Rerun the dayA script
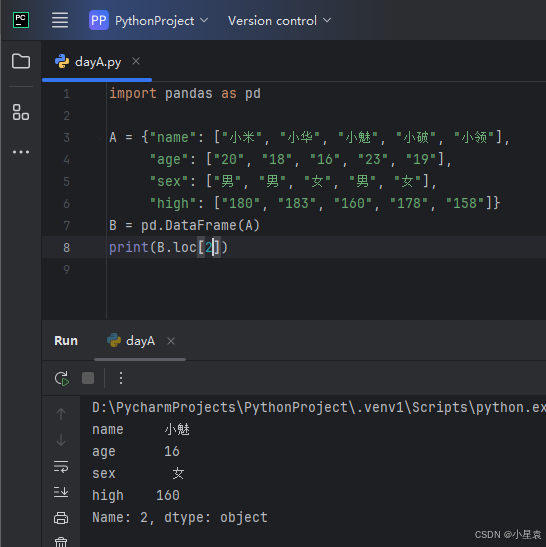The width and height of the screenshot is (546, 547). [62, 378]
